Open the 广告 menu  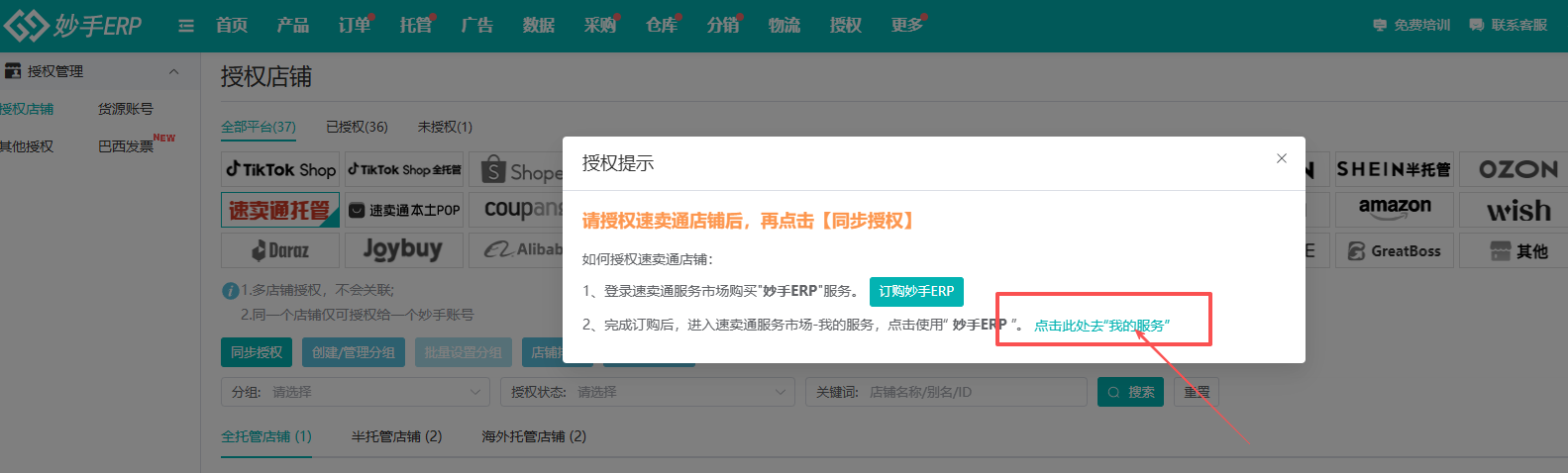click(x=477, y=26)
